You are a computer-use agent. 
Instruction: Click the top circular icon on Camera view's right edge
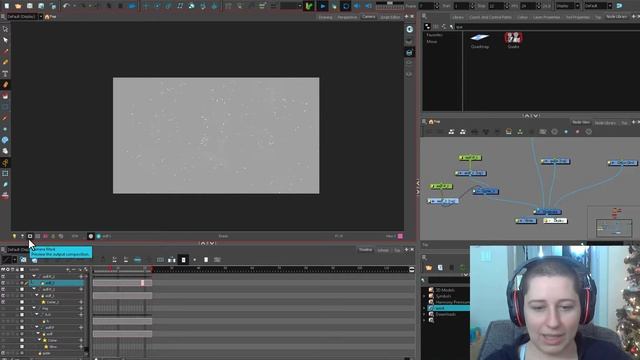[x=409, y=29]
